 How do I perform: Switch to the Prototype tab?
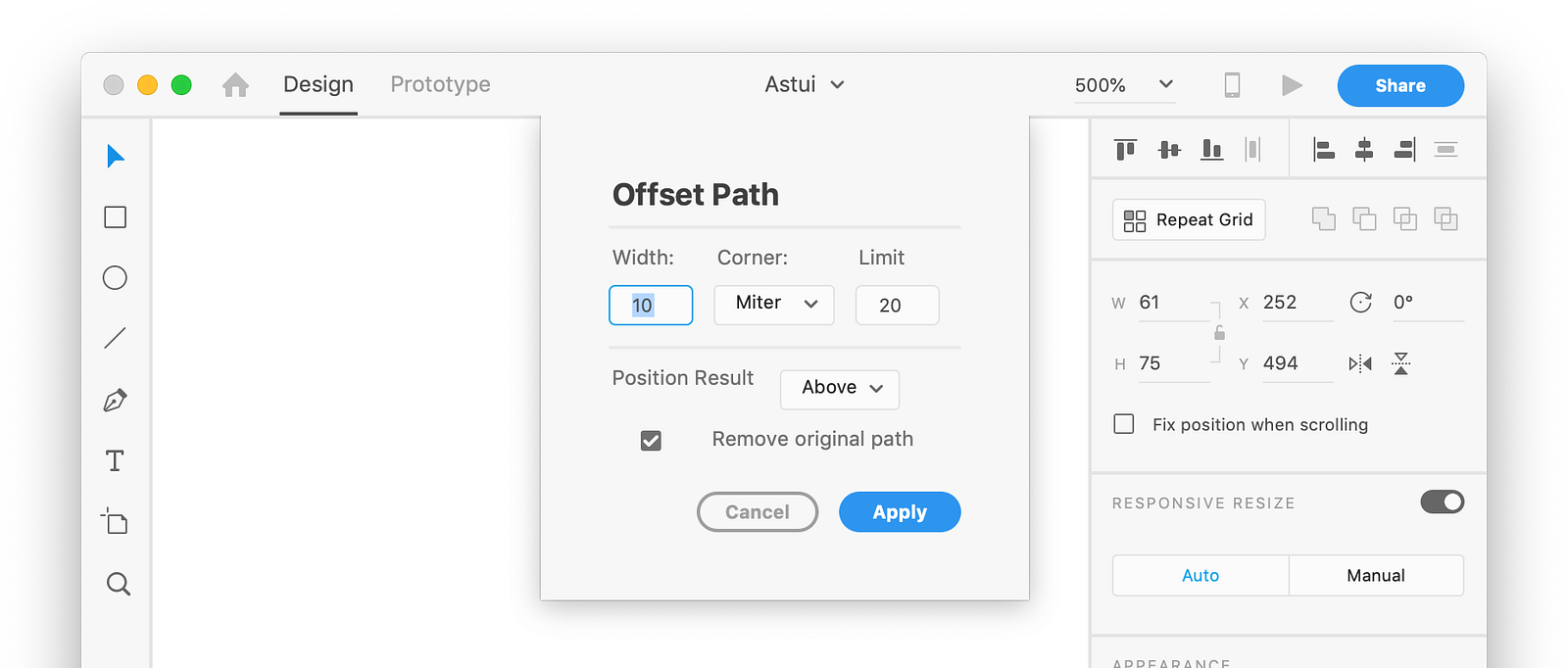tap(440, 85)
